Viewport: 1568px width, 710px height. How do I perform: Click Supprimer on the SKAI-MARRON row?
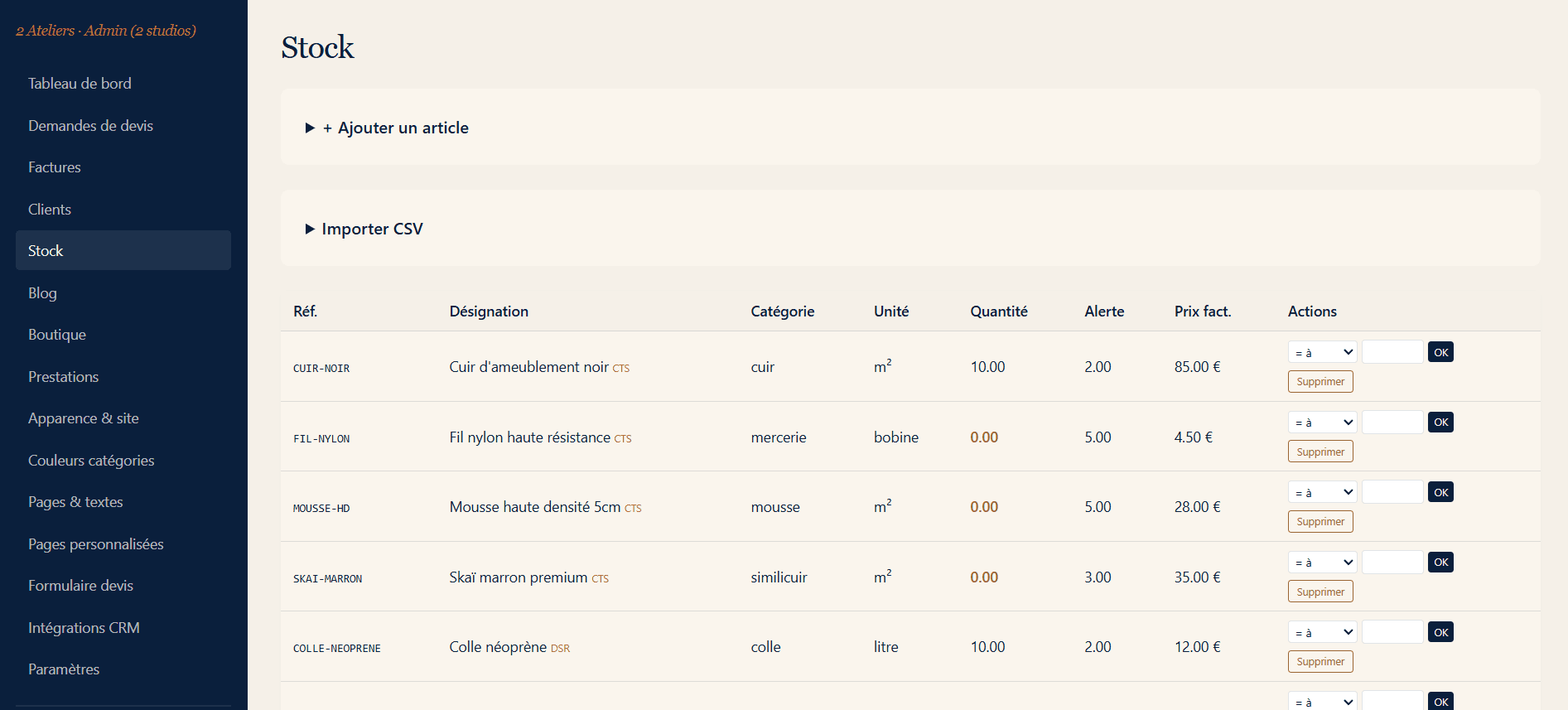point(1320,592)
